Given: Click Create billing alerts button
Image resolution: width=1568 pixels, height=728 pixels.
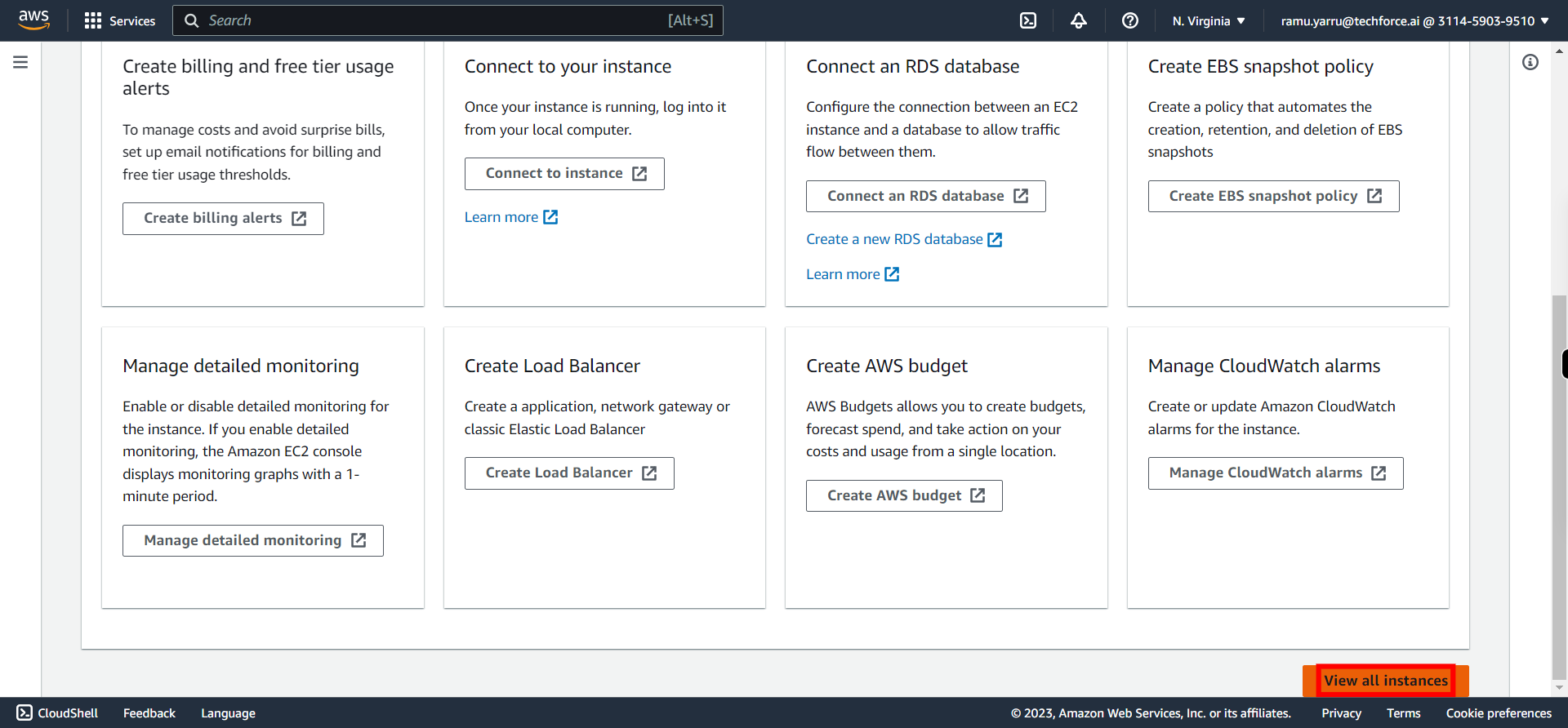Looking at the screenshot, I should pyautogui.click(x=223, y=219).
